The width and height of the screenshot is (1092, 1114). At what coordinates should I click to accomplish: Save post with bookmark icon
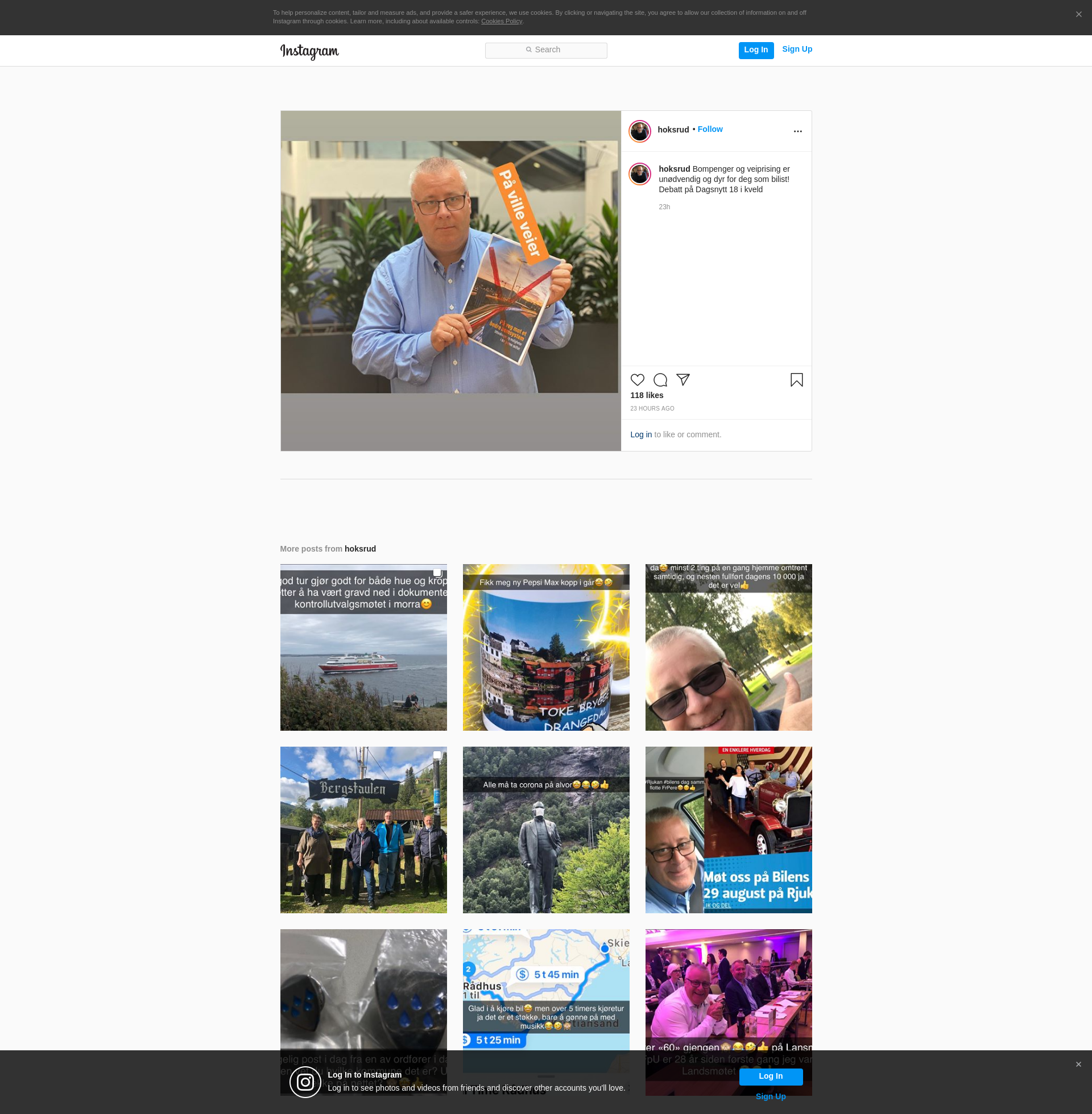(796, 379)
